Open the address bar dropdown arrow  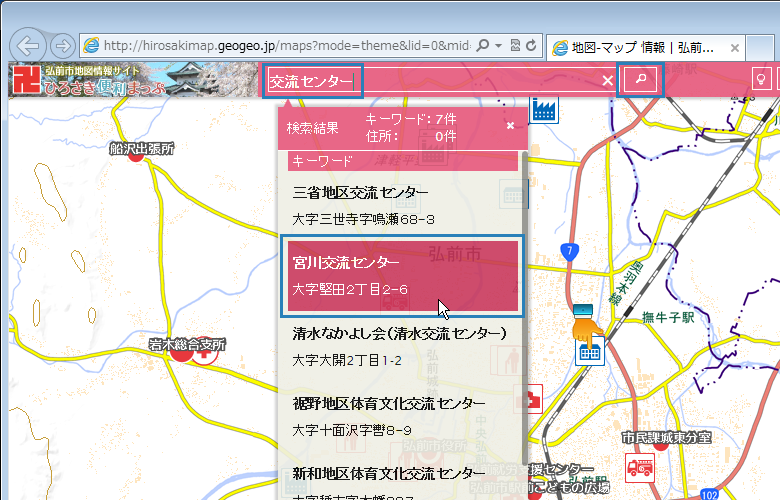[x=499, y=46]
